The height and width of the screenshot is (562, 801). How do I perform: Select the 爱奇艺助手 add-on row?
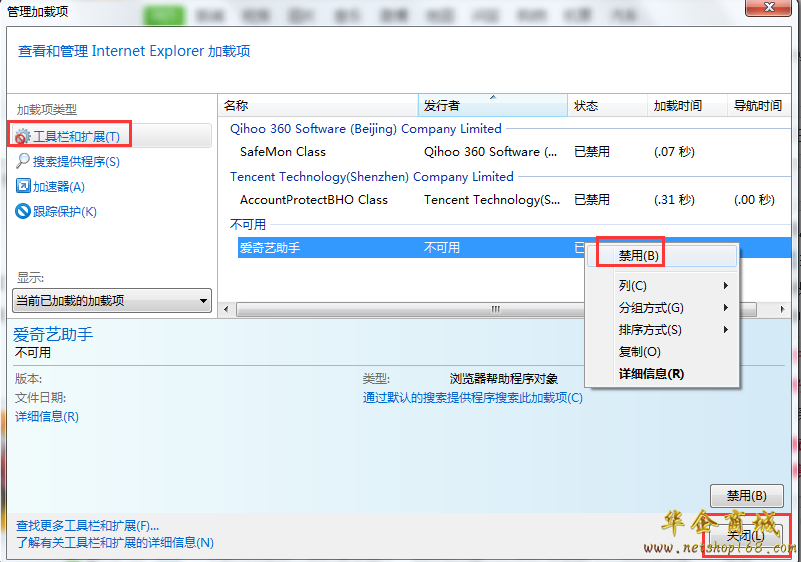point(411,248)
